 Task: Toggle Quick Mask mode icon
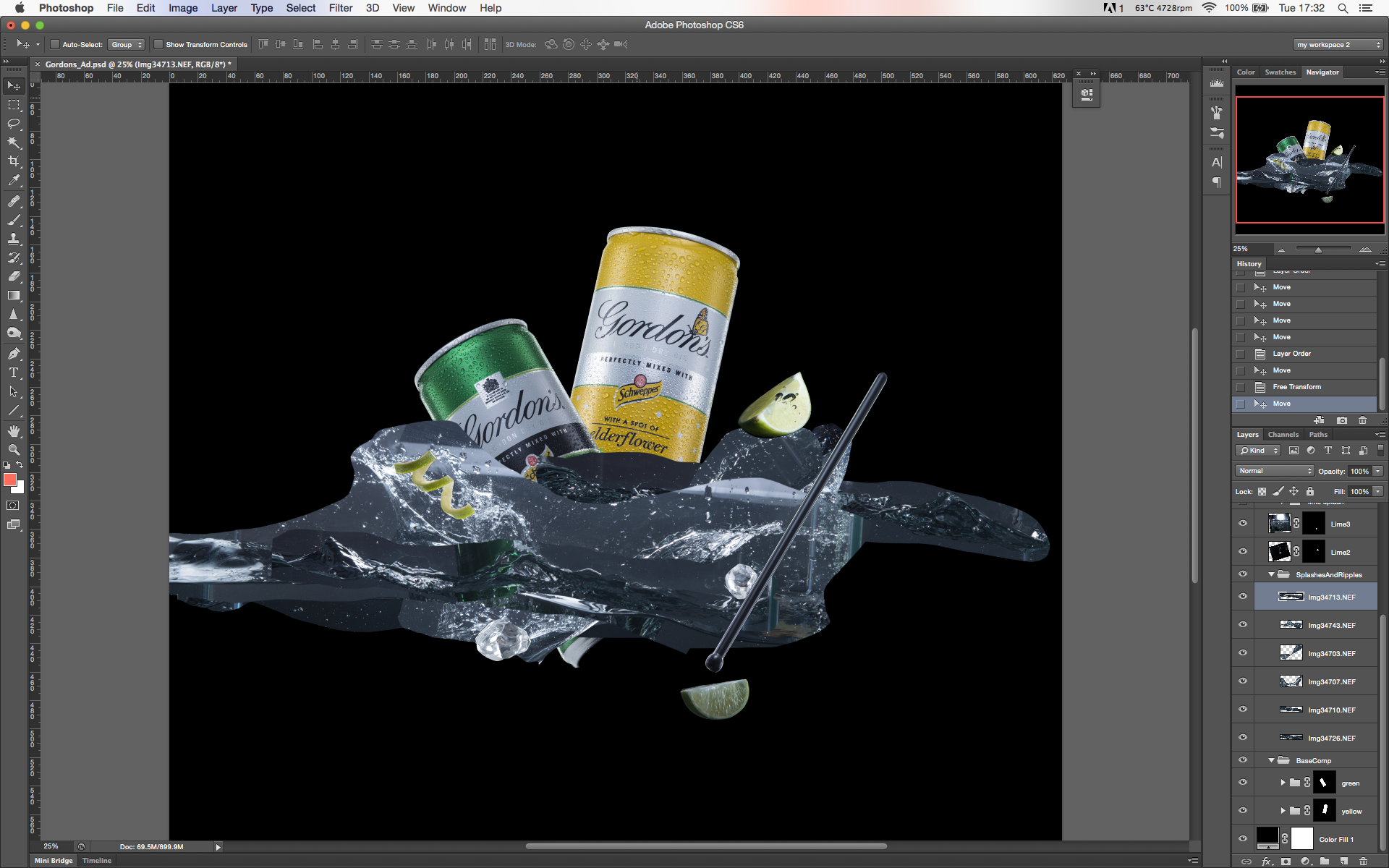tap(13, 506)
